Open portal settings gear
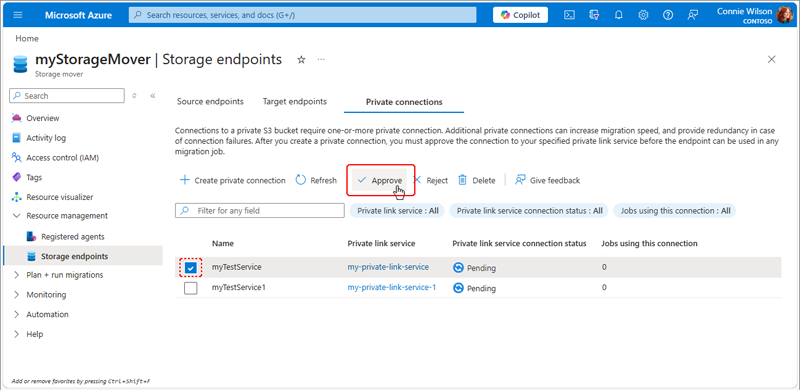Screen dimensions: 800x390 tap(643, 15)
